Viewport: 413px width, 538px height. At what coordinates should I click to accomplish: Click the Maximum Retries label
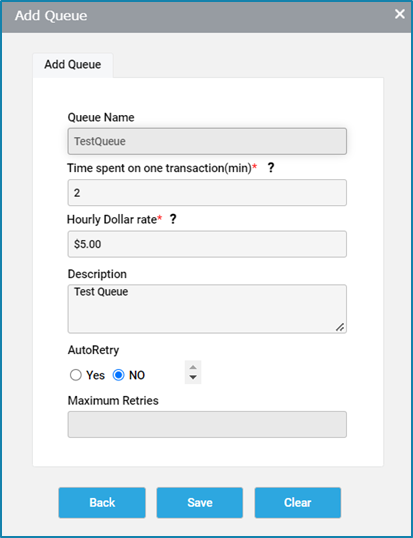pyautogui.click(x=113, y=400)
